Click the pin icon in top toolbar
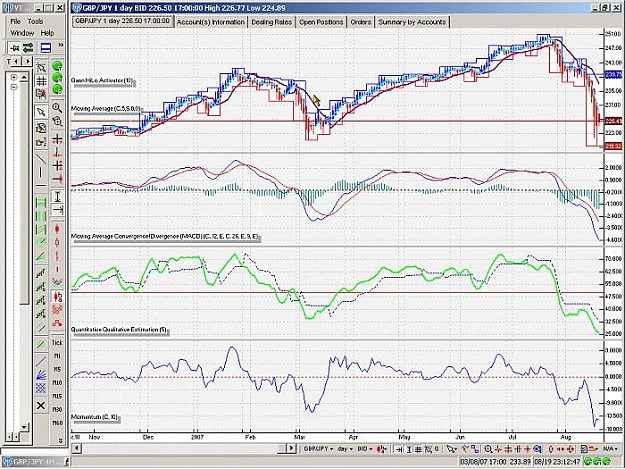Viewport: 625px width, 469px height. point(14,48)
